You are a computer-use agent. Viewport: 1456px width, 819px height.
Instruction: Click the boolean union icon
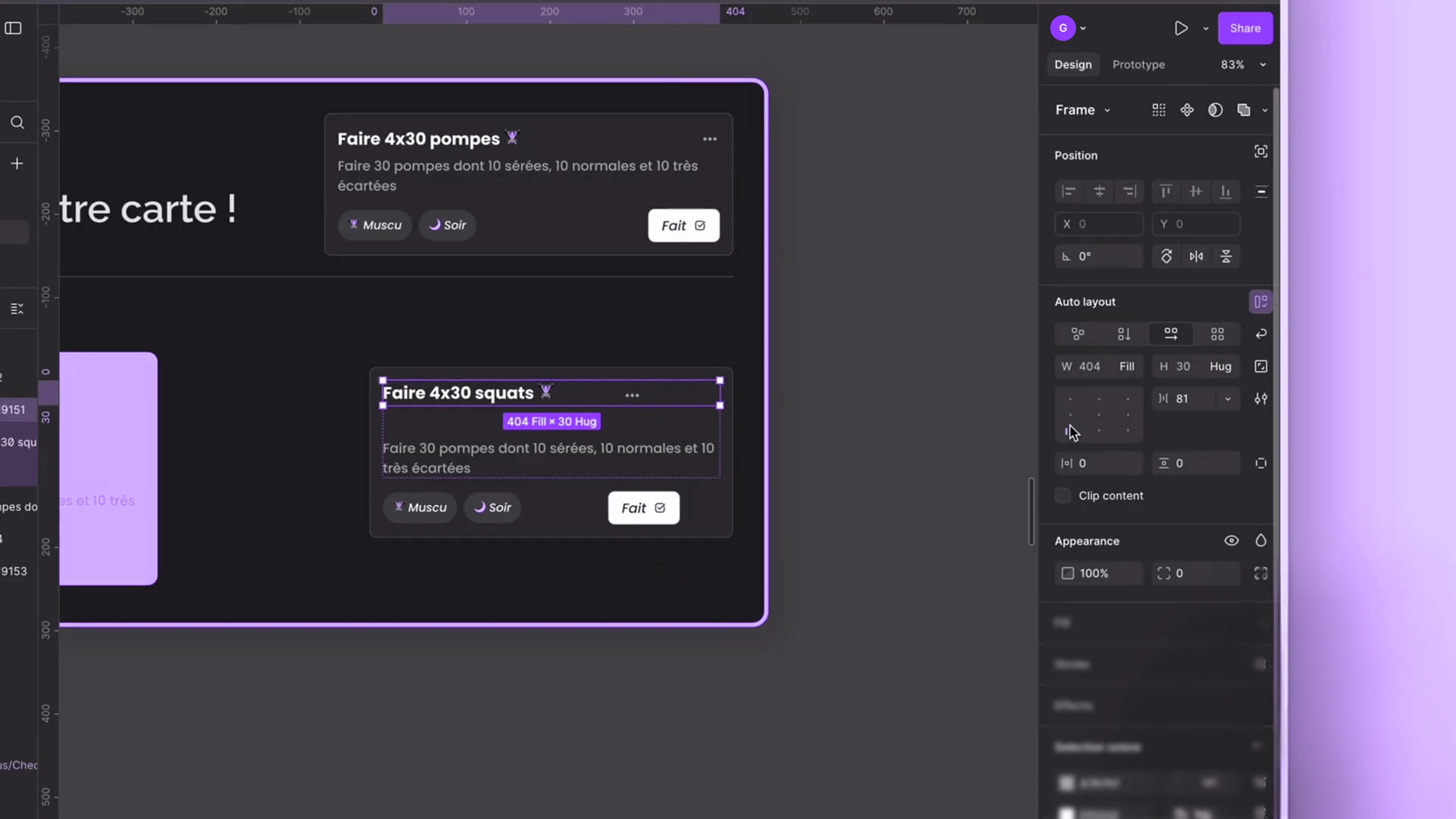tap(1244, 110)
